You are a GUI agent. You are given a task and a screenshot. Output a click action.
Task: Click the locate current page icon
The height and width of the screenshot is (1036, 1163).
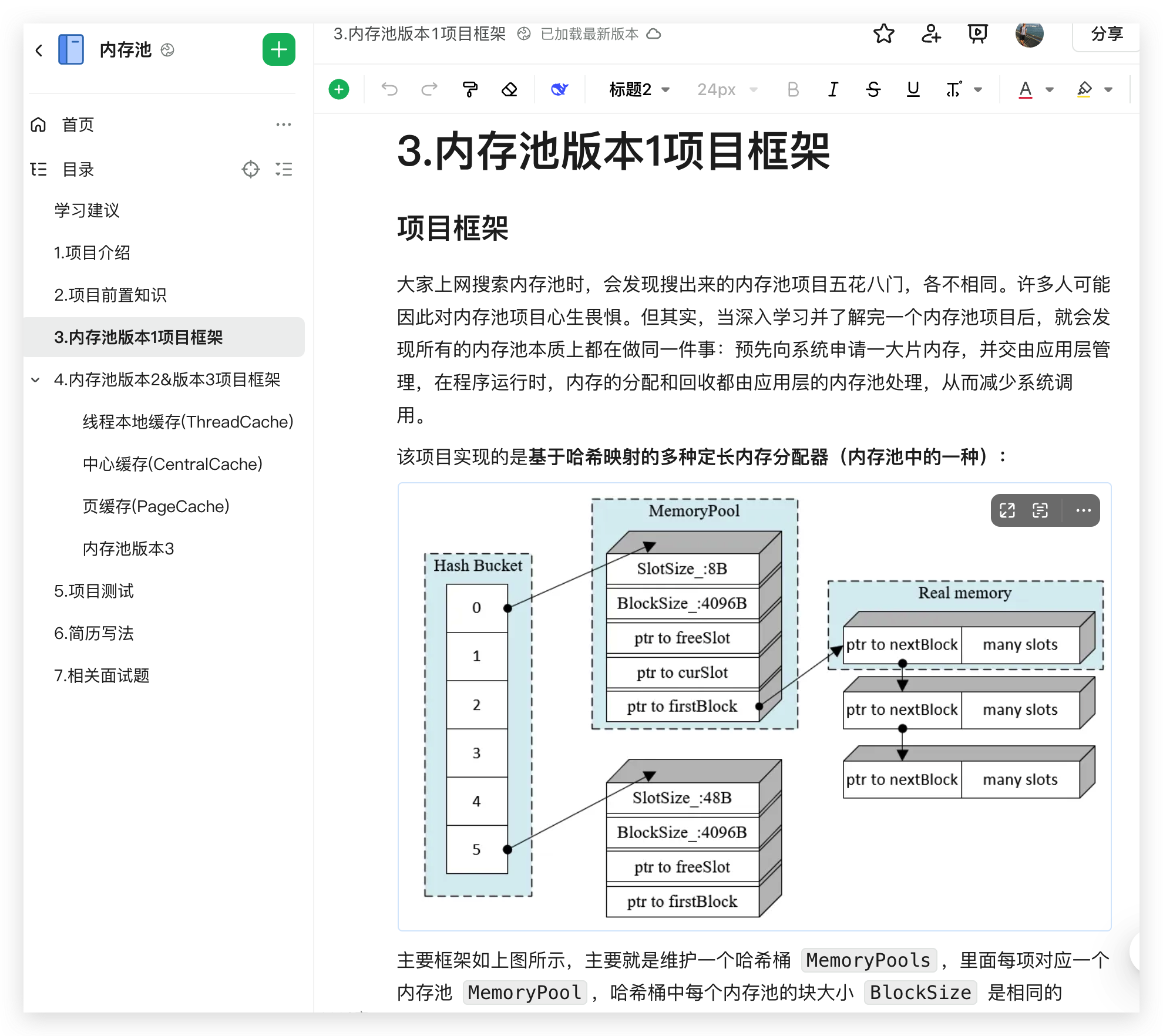click(x=251, y=170)
